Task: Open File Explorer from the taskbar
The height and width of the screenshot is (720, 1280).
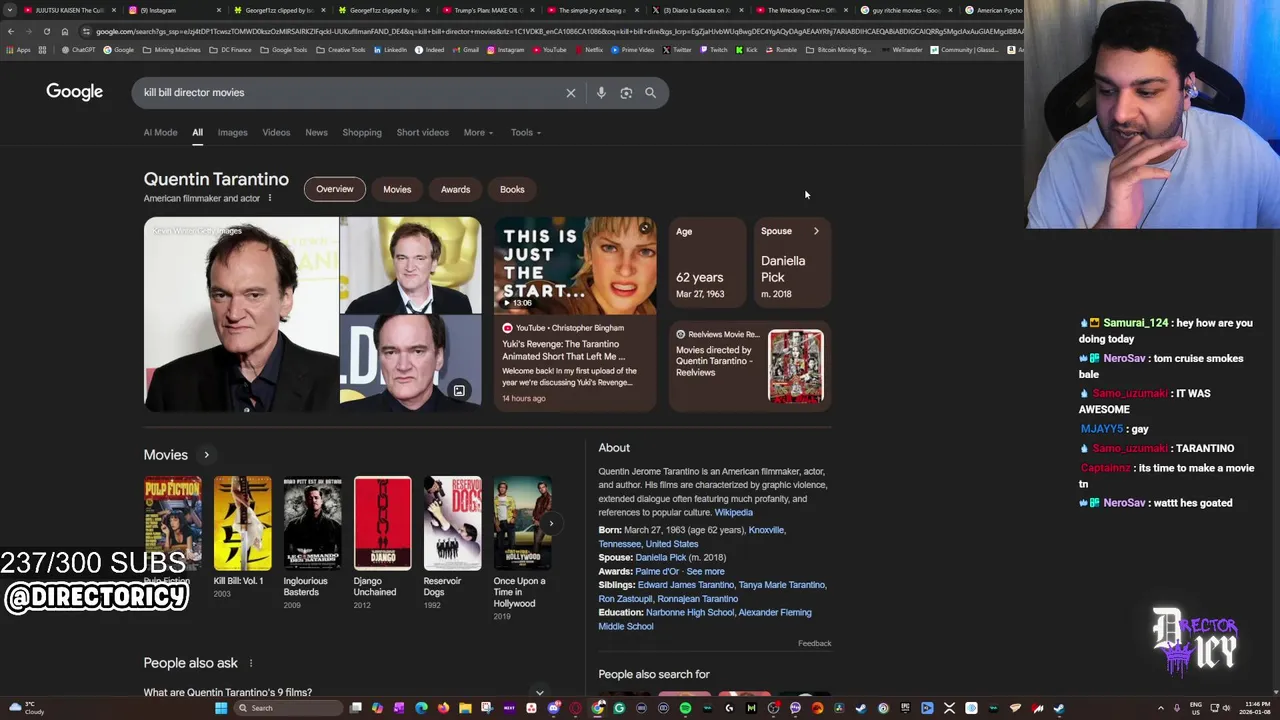Action: 465,708
